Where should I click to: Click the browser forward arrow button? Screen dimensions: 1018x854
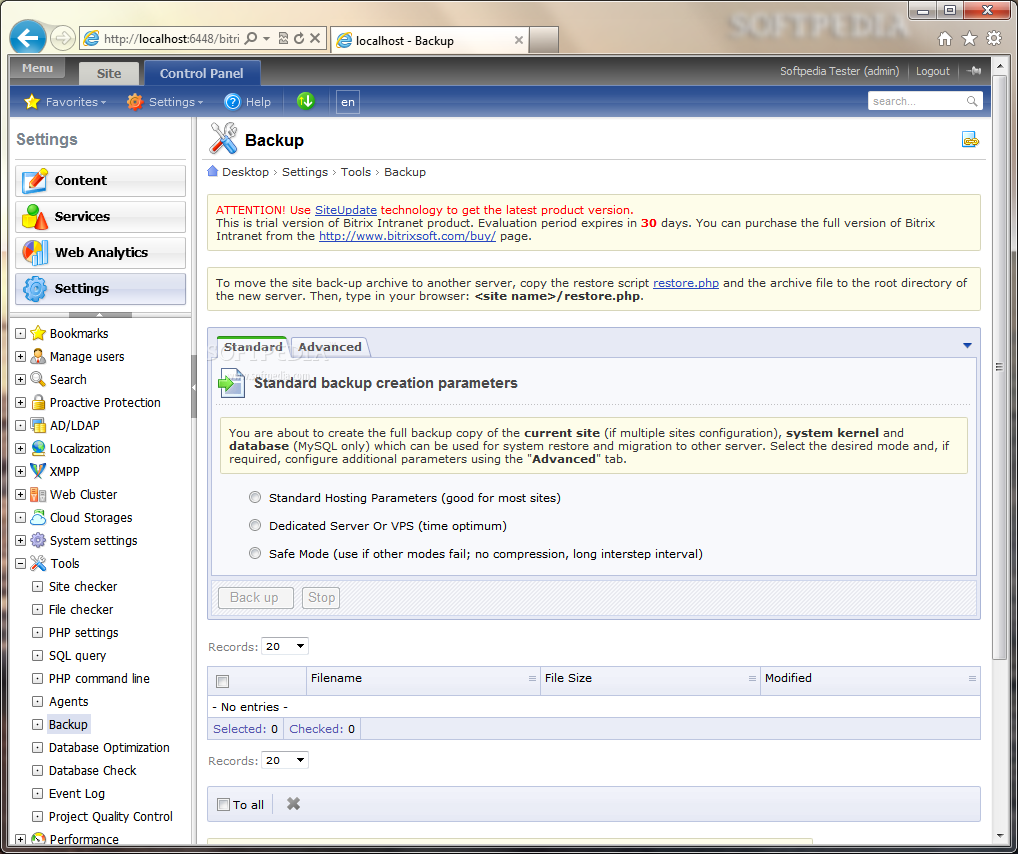point(62,38)
